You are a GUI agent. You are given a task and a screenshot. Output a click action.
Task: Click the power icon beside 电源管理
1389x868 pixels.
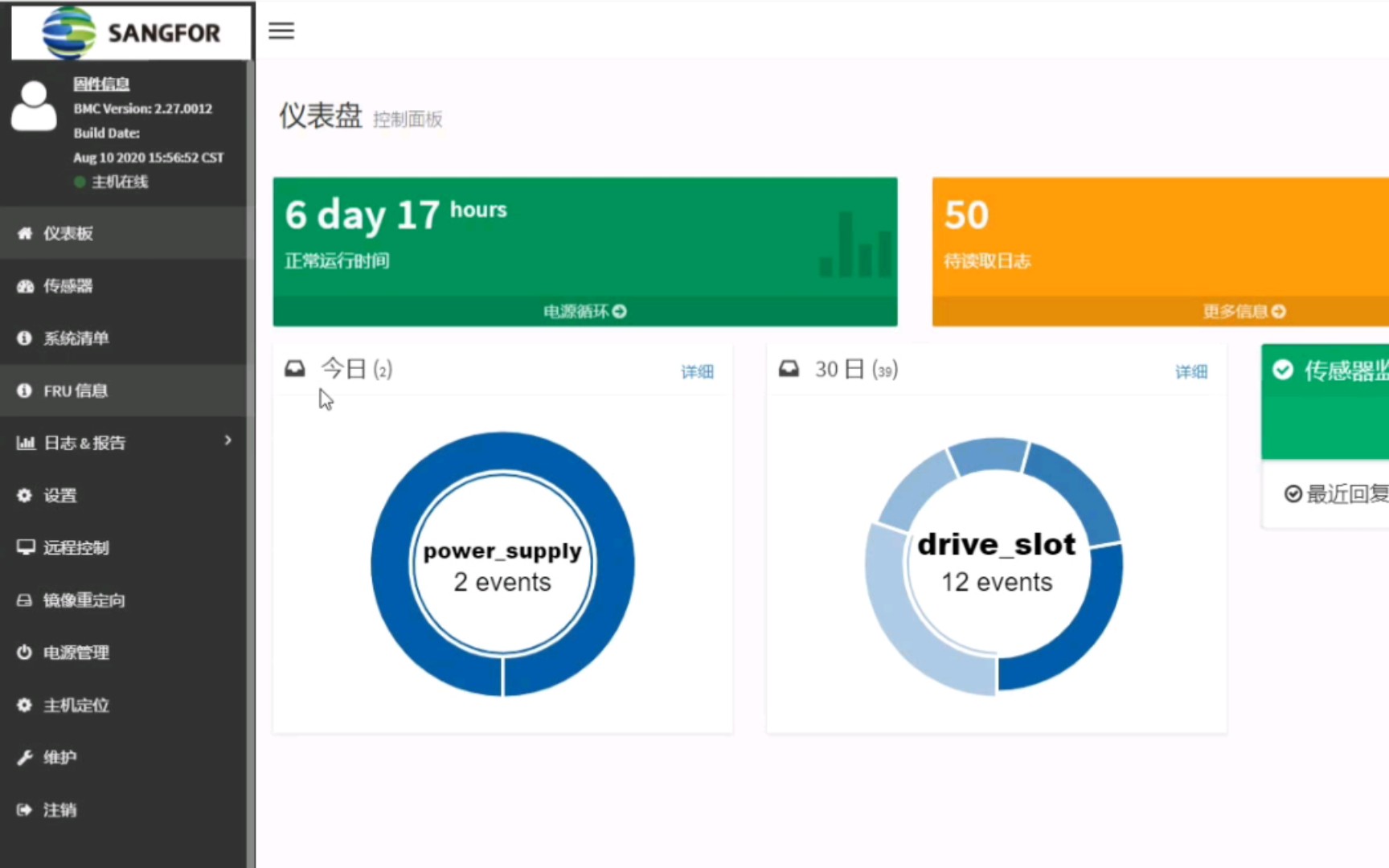point(25,653)
